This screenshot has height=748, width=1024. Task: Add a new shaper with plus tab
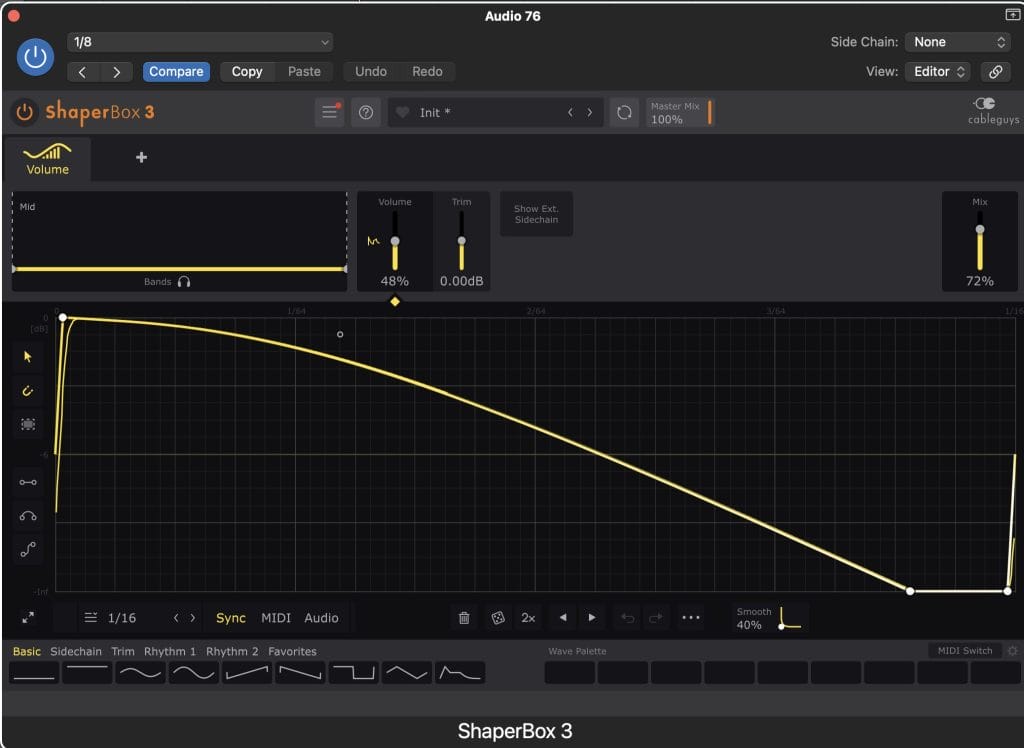pos(141,157)
